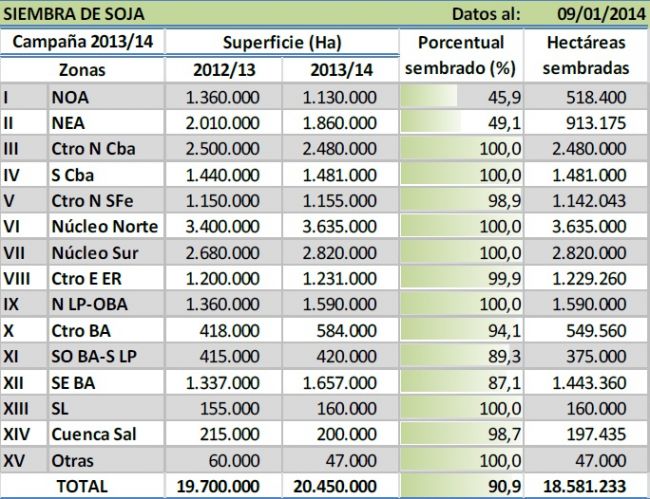Screen dimensions: 650x499
Task: Select the total 2012/13 value 19.700.000
Action: pos(224,486)
